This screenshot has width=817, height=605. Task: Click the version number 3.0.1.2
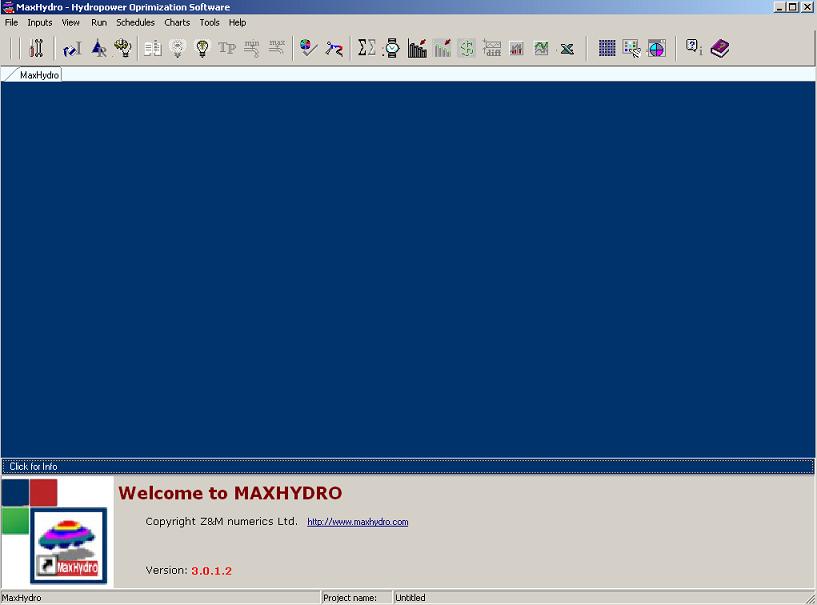(x=211, y=571)
